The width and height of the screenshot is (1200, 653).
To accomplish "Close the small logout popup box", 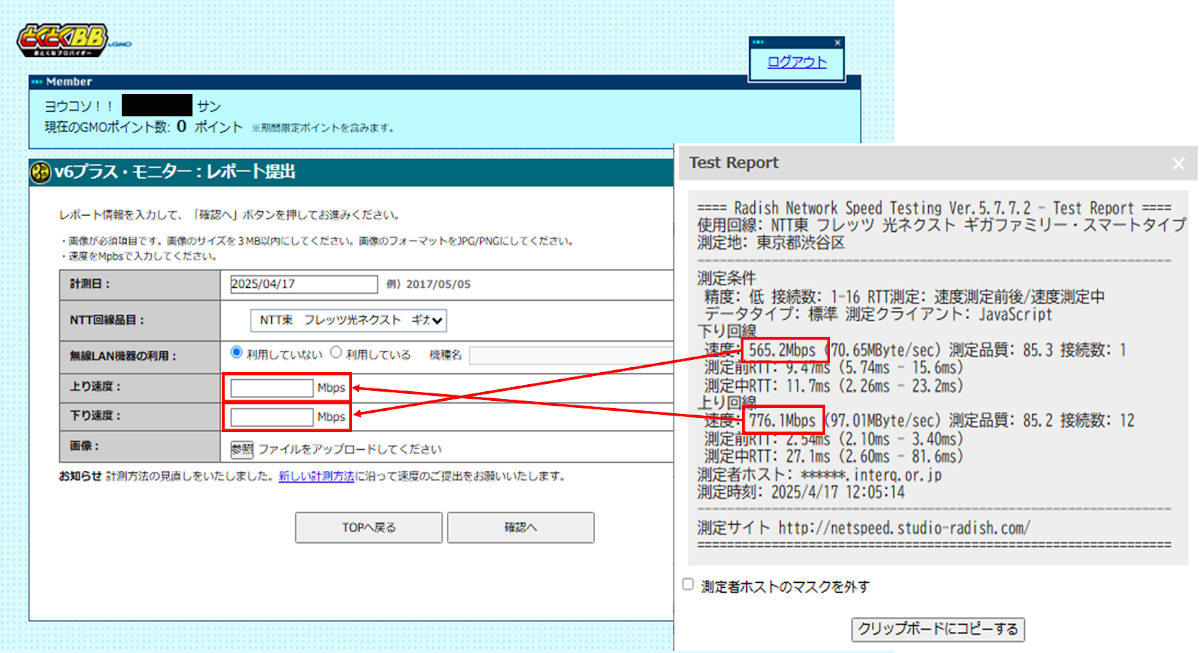I will (x=838, y=43).
